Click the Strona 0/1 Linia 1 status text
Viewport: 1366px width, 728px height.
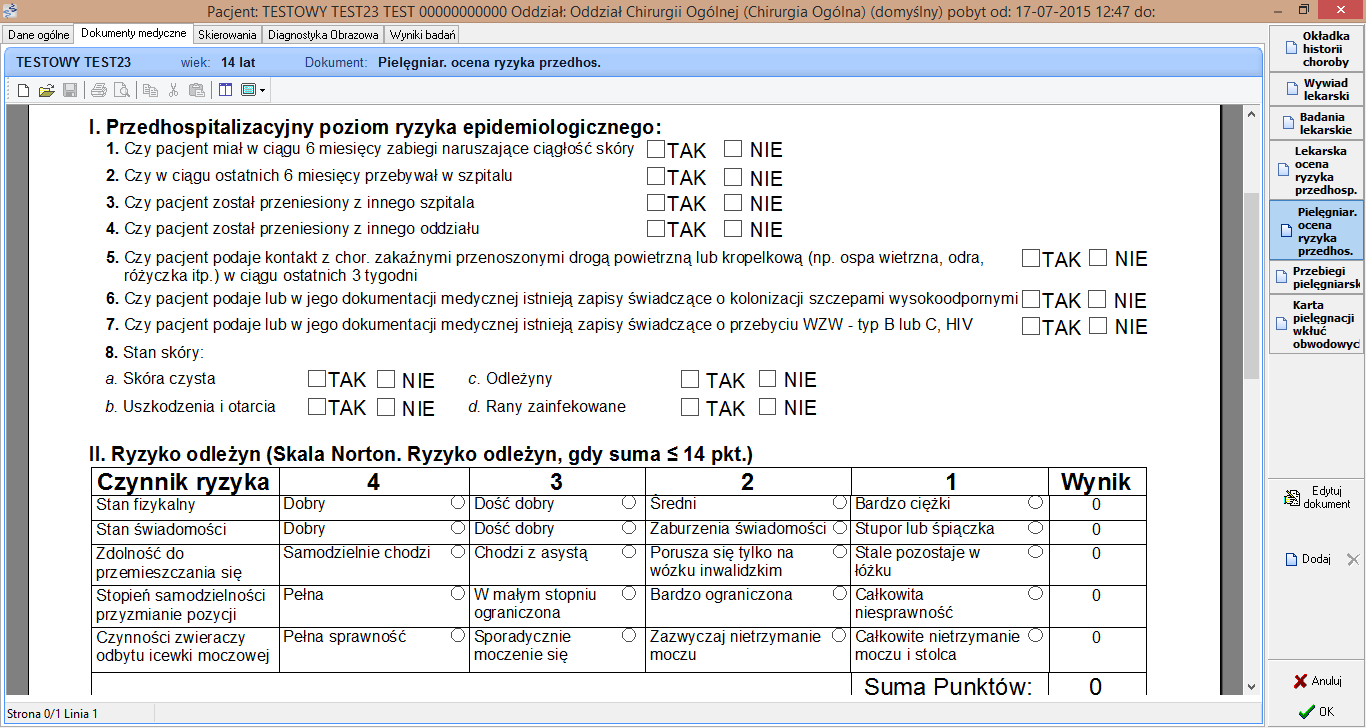(52, 714)
